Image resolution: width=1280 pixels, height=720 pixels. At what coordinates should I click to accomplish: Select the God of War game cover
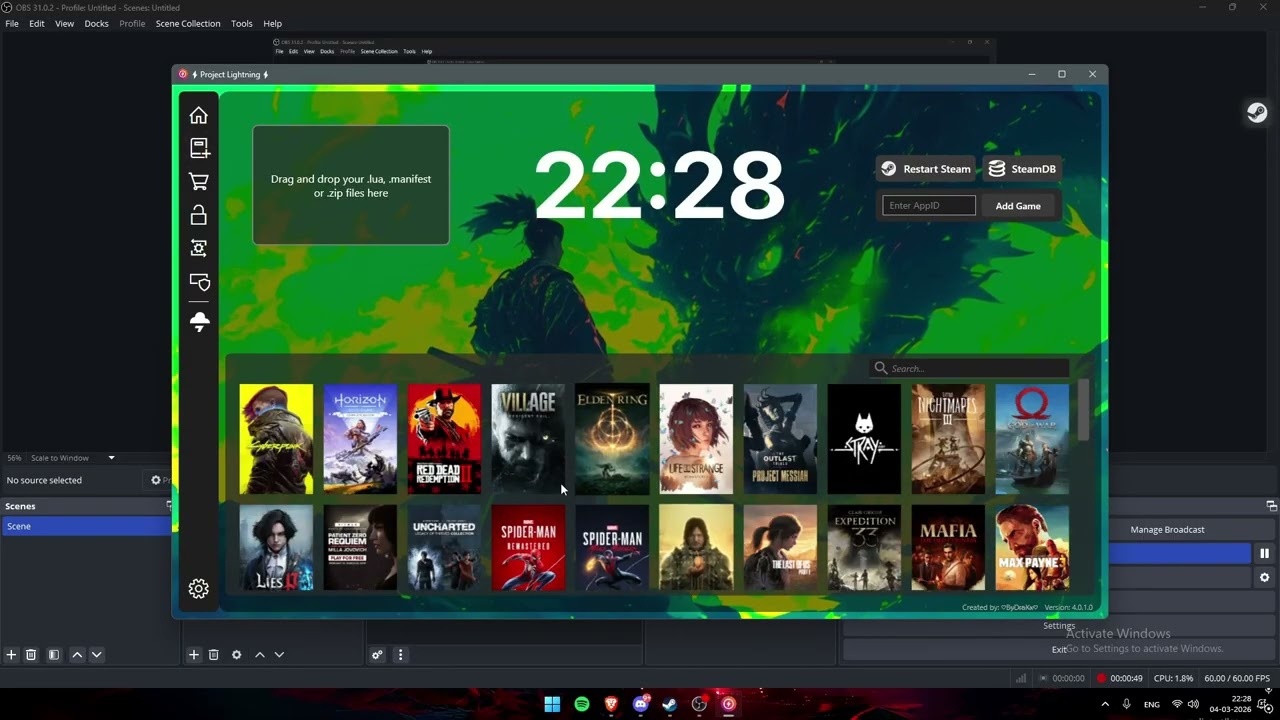tap(1032, 439)
